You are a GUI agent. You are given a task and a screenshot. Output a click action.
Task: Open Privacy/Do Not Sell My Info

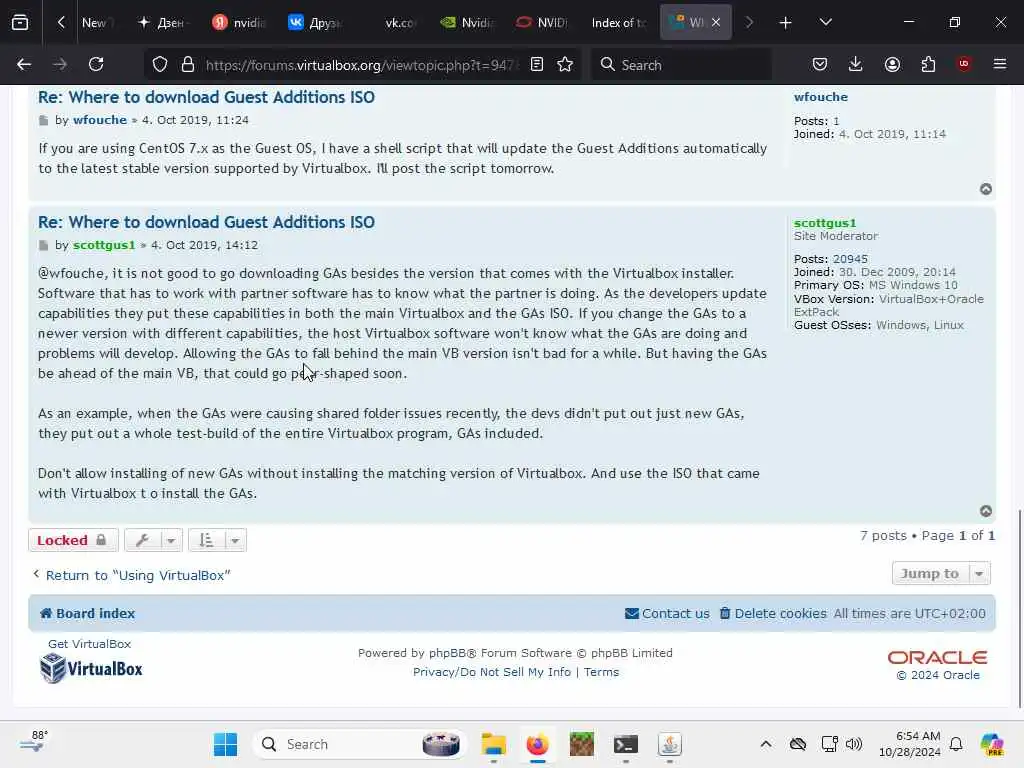pos(492,672)
